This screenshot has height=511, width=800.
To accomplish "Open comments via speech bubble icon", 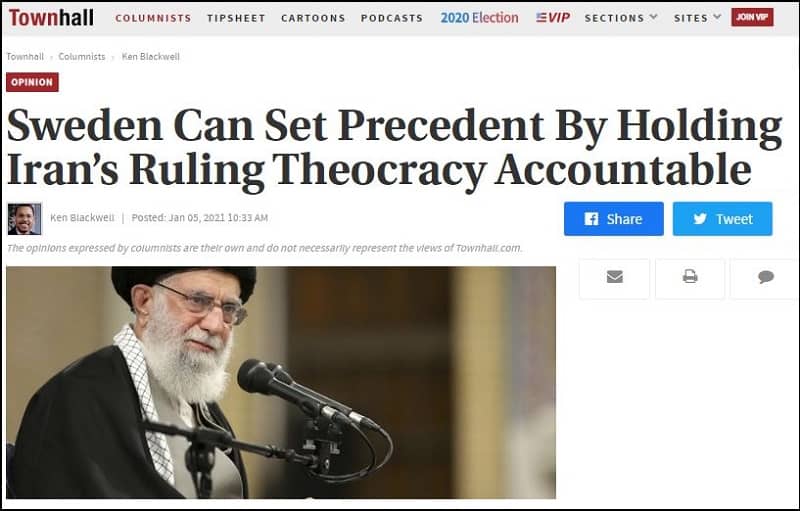I will tap(766, 277).
